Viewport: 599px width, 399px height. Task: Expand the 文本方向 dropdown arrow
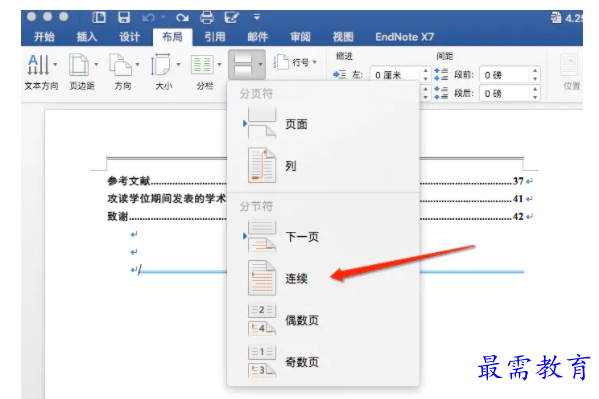(55, 65)
